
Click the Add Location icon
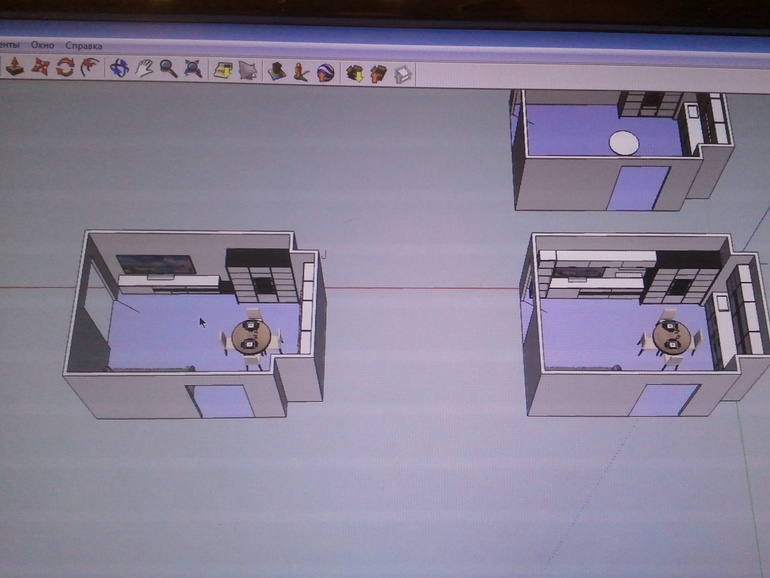point(224,70)
